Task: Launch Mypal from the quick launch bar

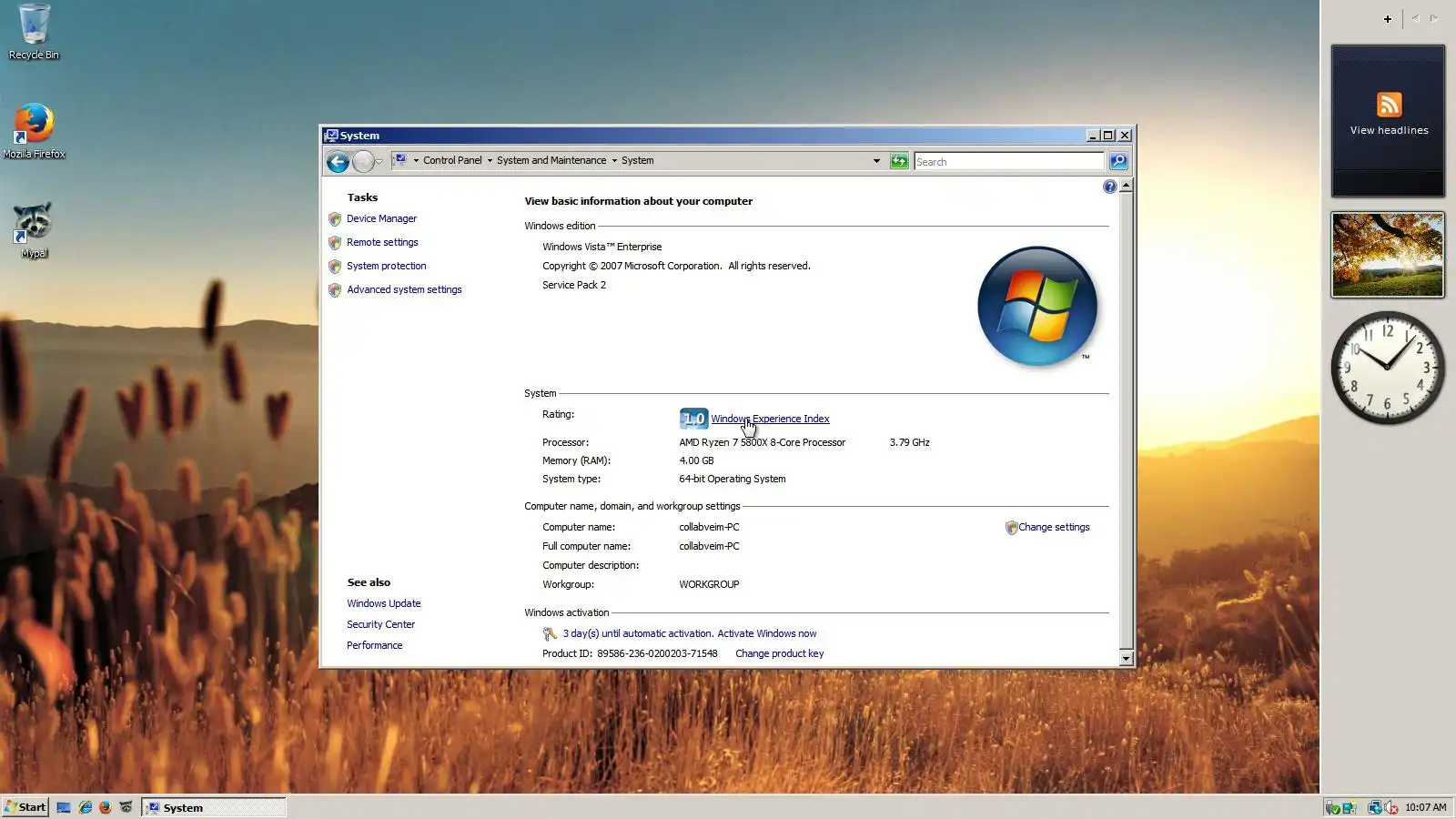Action: point(126,807)
